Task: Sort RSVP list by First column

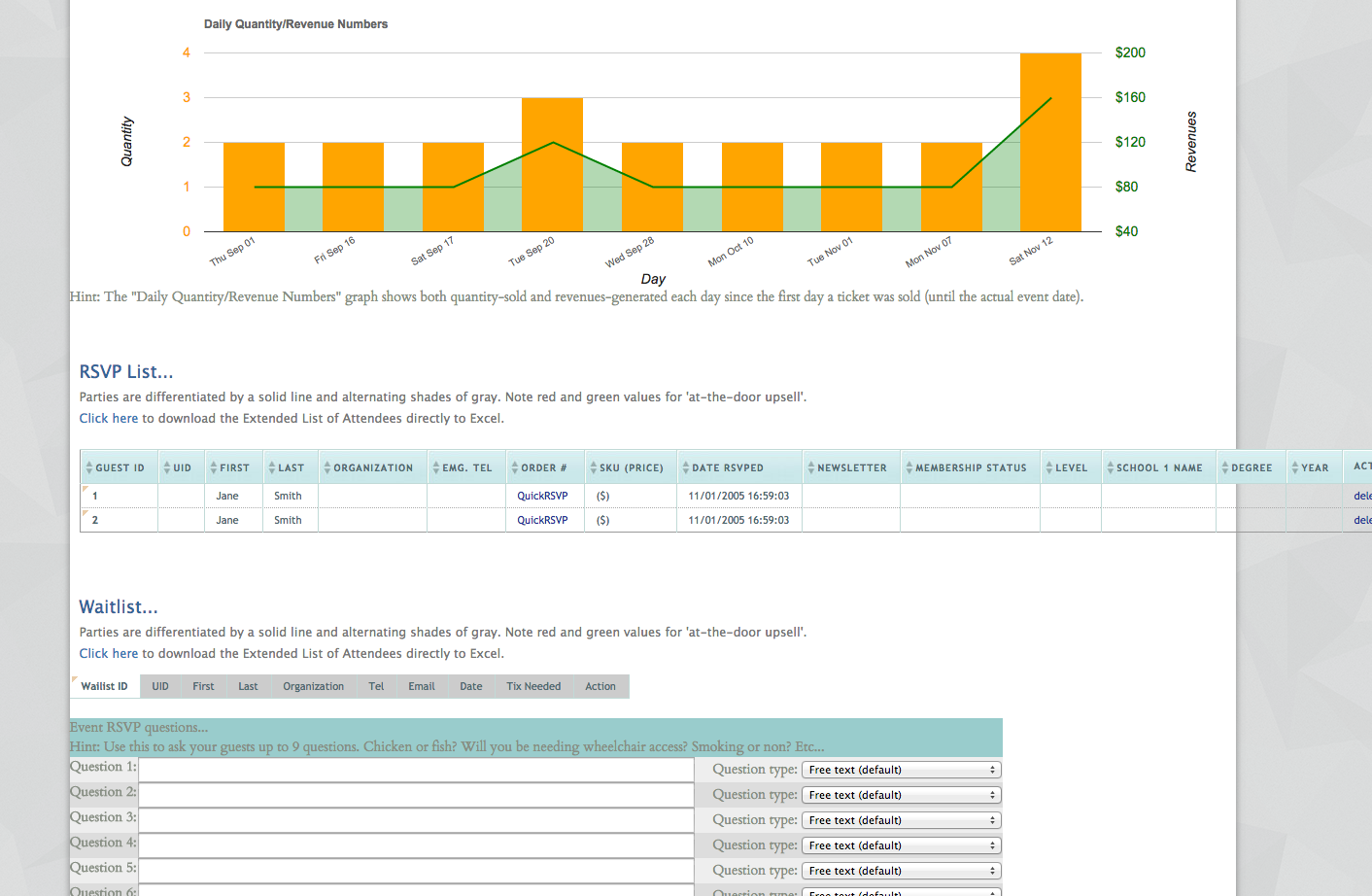Action: point(233,467)
